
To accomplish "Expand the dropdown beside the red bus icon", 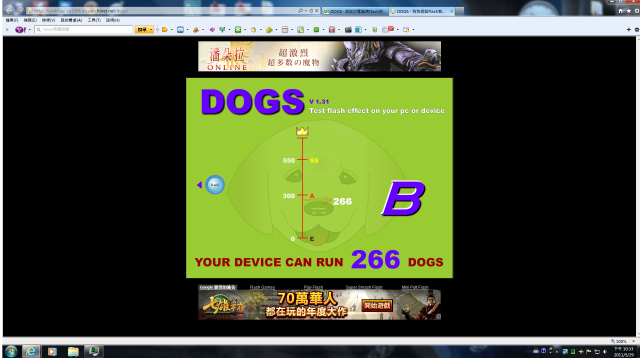I will [x=339, y=29].
